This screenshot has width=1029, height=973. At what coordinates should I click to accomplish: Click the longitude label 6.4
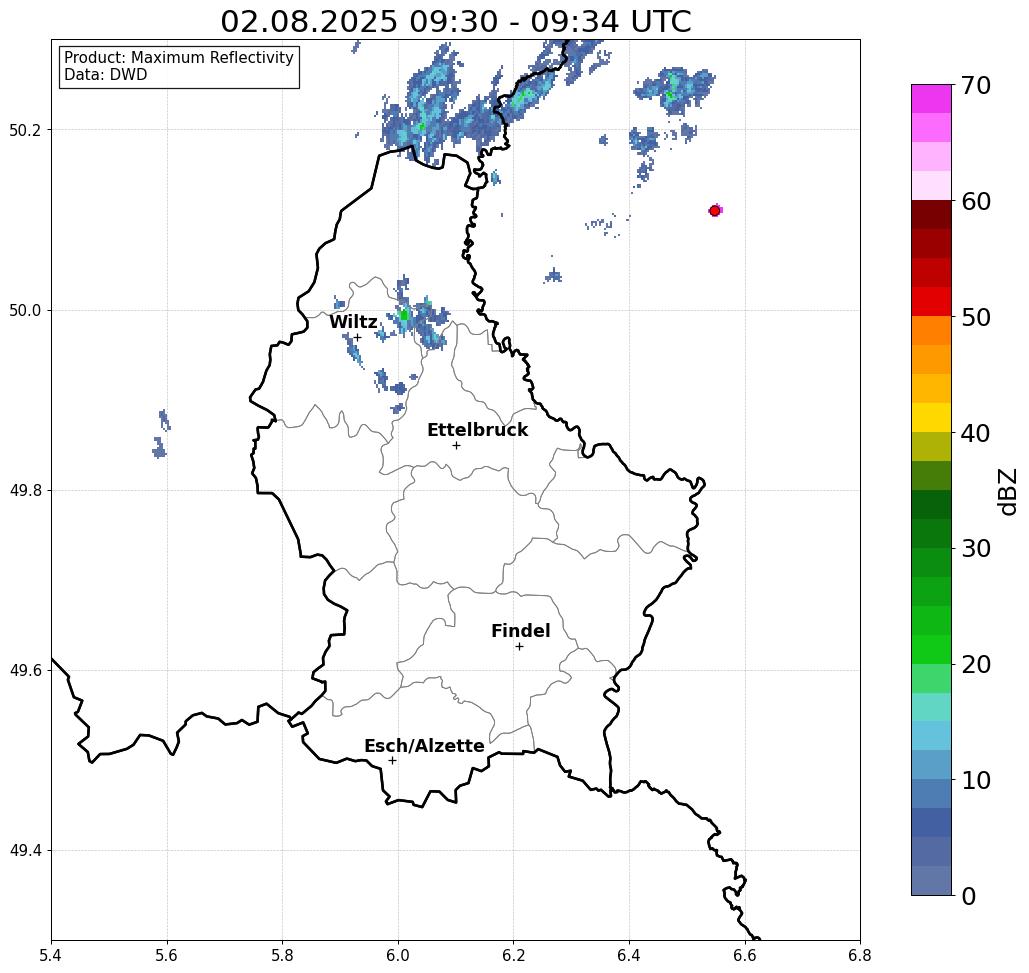[629, 955]
